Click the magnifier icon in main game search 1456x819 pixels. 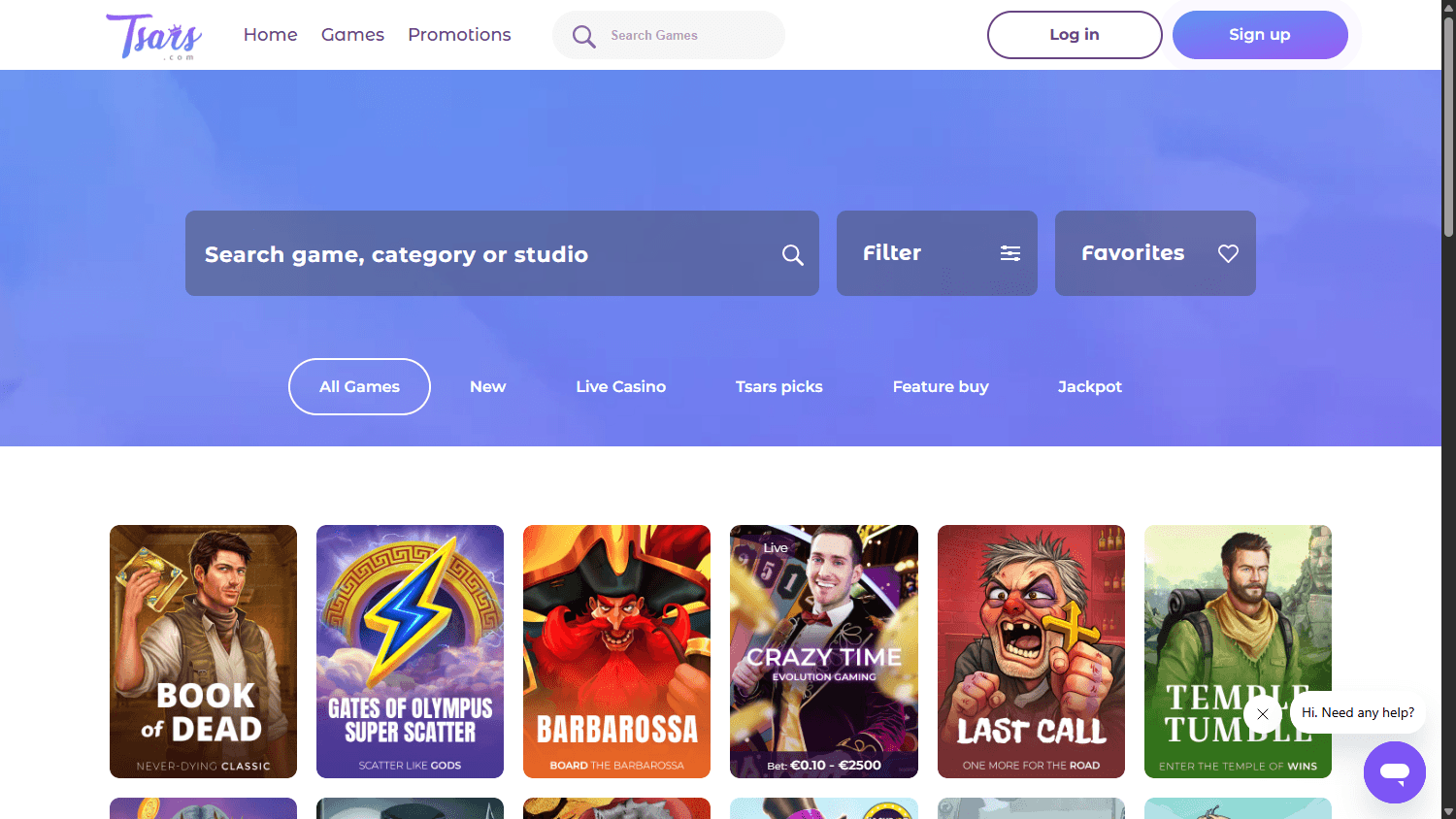point(793,254)
